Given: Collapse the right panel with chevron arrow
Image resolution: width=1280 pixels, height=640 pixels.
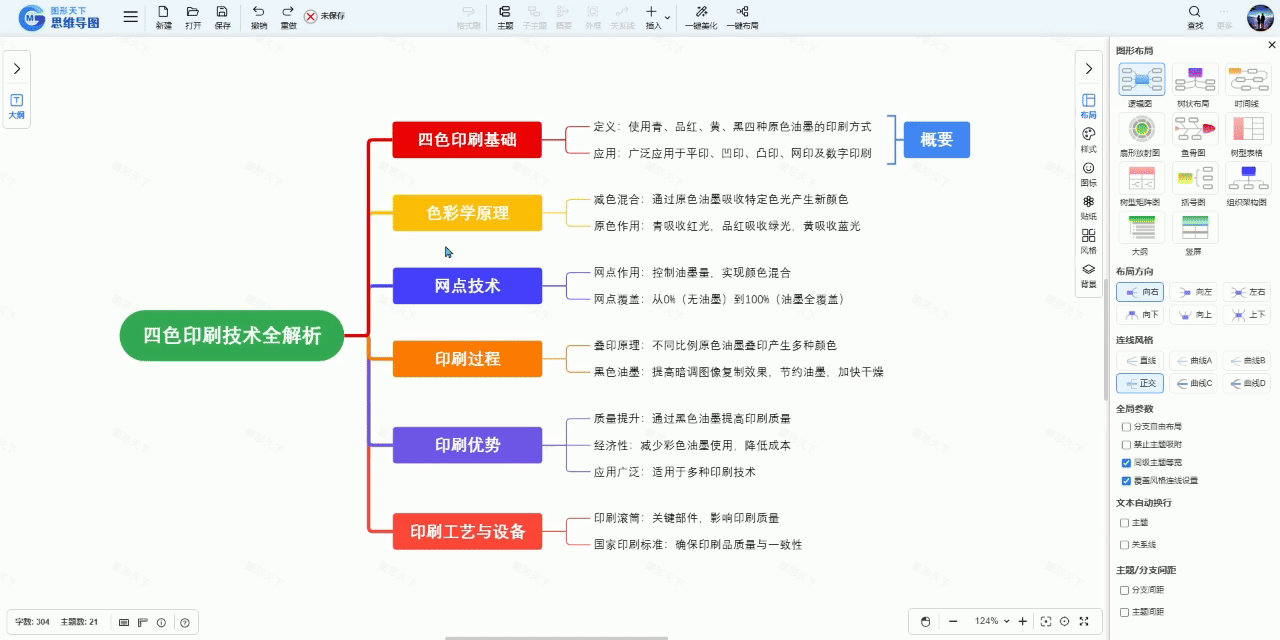Looking at the screenshot, I should point(1089,69).
